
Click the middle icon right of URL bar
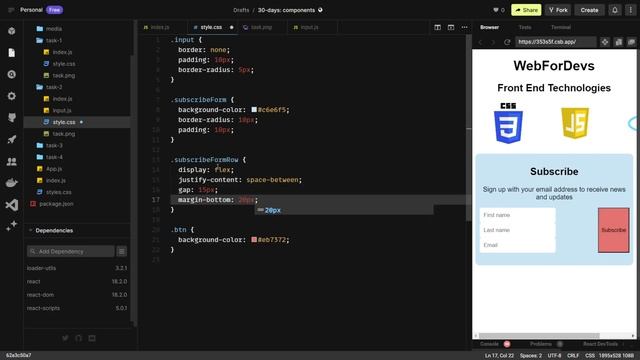coord(619,42)
